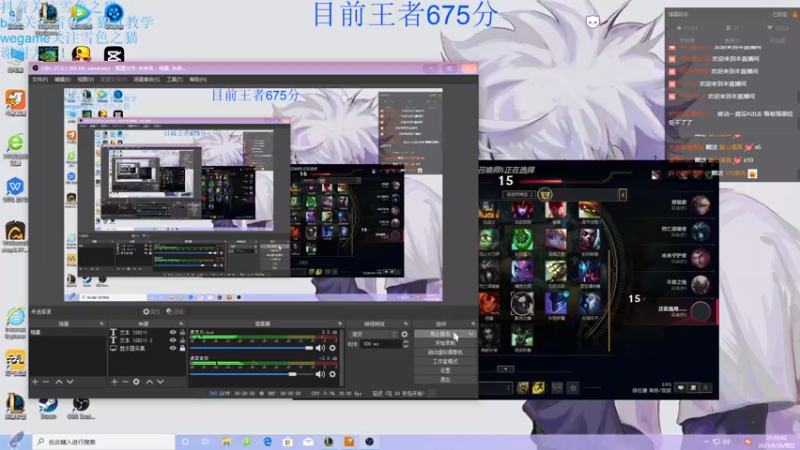The height and width of the screenshot is (450, 800).
Task: Move the scene up with the Scenes panel up arrow
Action: point(59,382)
